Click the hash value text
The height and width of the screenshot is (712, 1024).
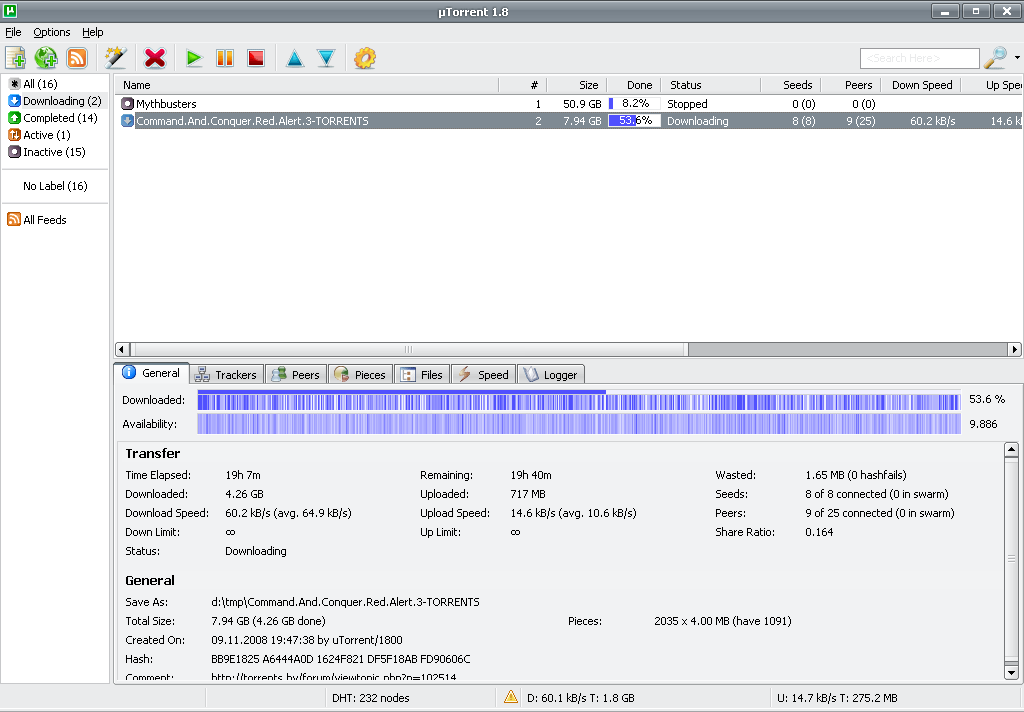(x=341, y=659)
